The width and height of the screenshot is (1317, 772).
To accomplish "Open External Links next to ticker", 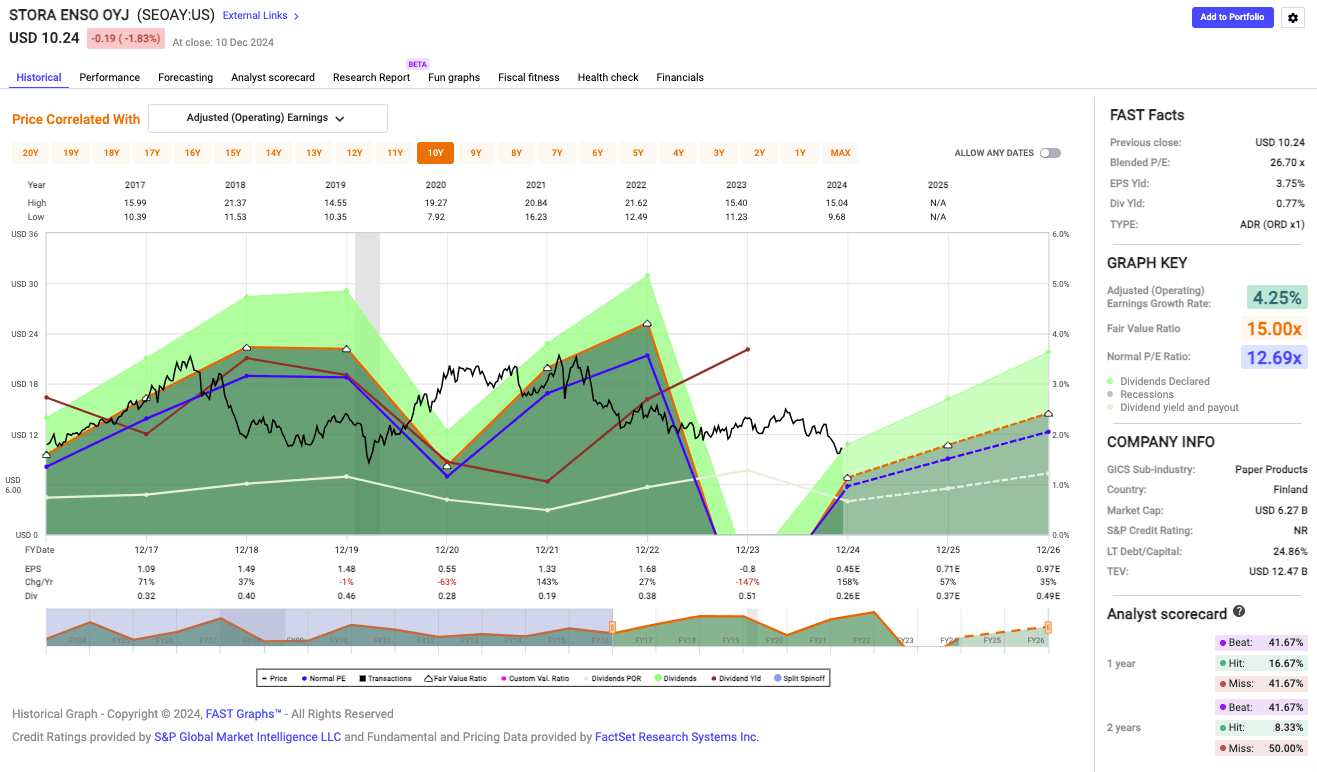I will [254, 15].
